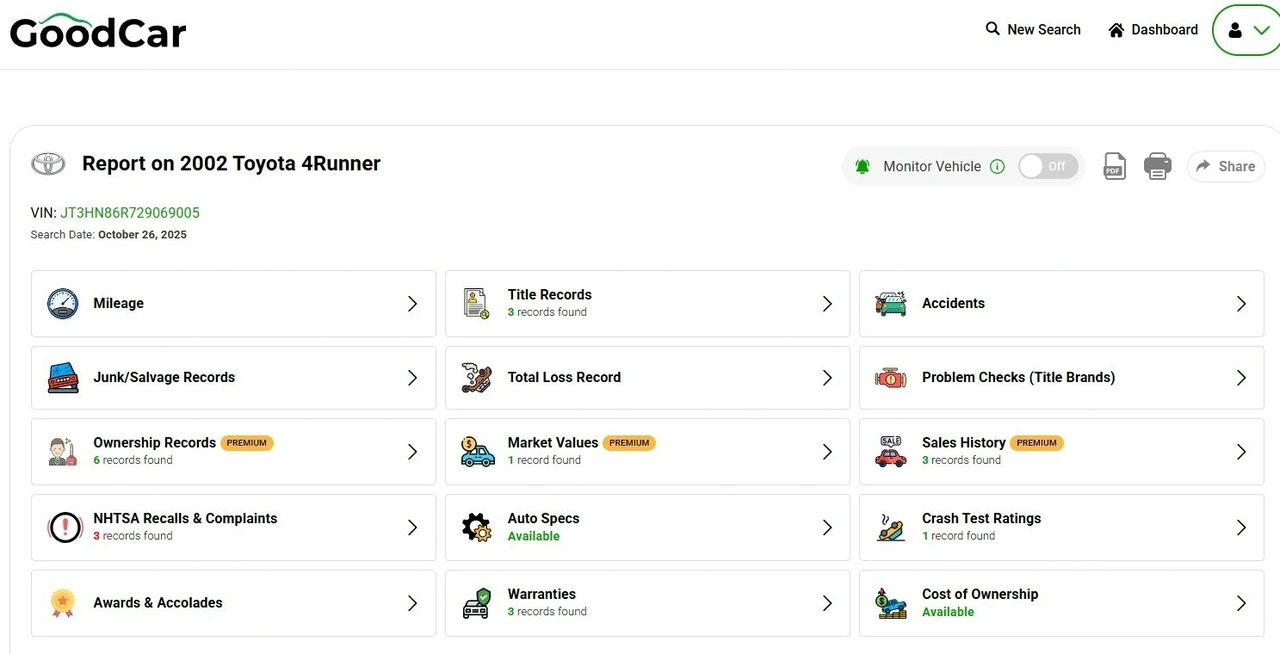Click the Title Records document icon
Viewport: 1280px width, 654px height.
[x=477, y=303]
